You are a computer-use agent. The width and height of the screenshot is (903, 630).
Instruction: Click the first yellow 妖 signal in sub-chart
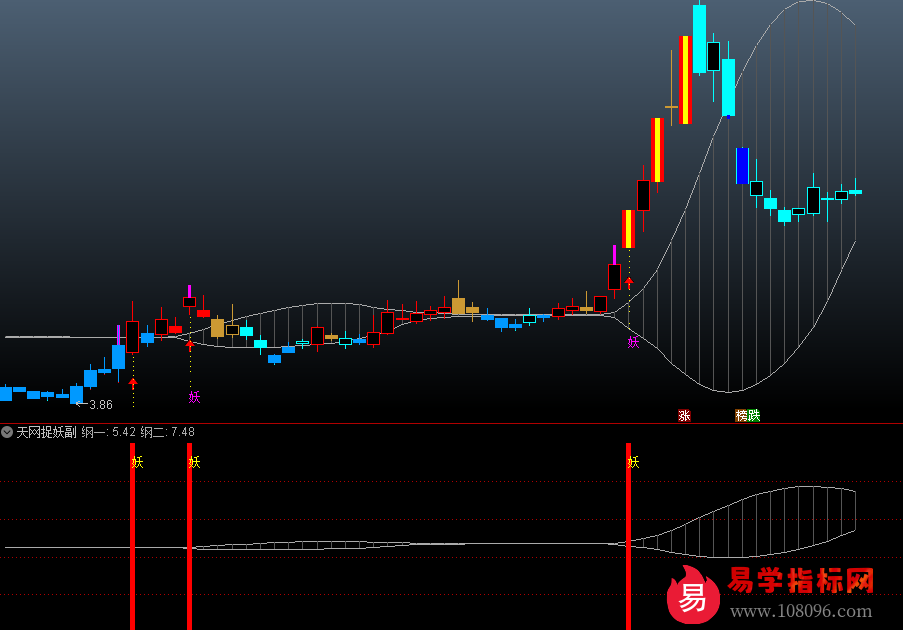pyautogui.click(x=137, y=462)
